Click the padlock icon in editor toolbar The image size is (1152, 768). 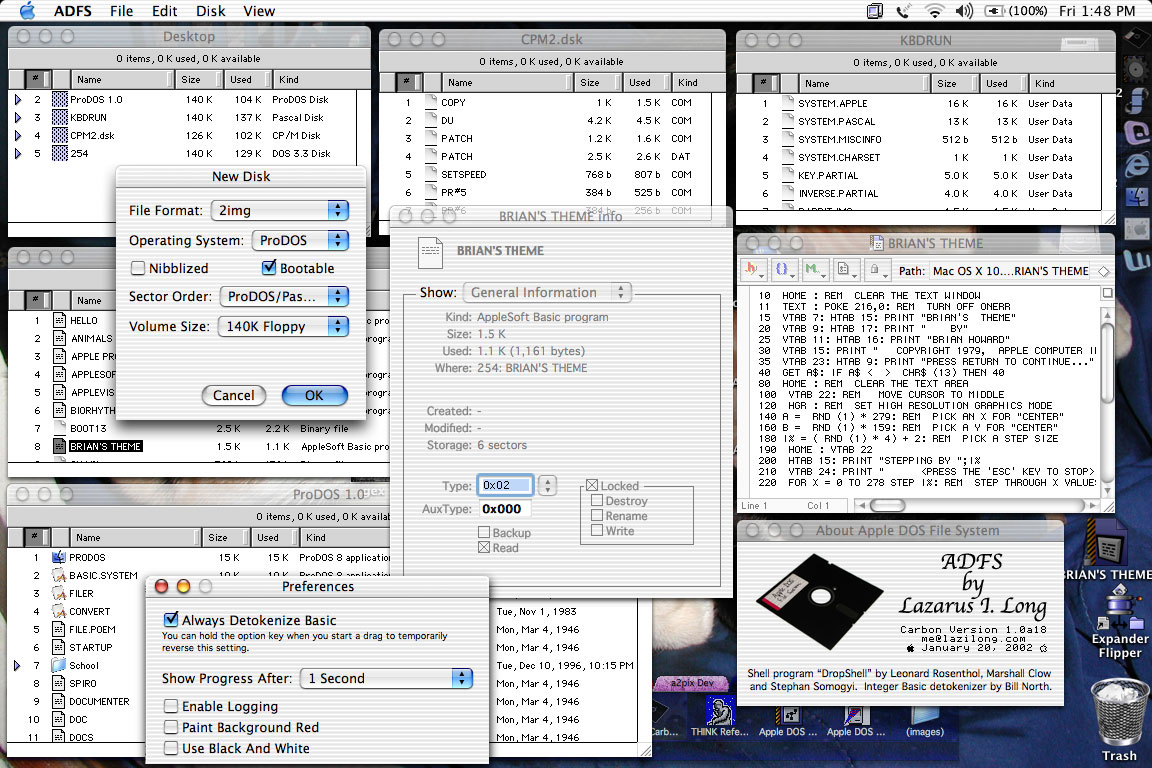(876, 270)
